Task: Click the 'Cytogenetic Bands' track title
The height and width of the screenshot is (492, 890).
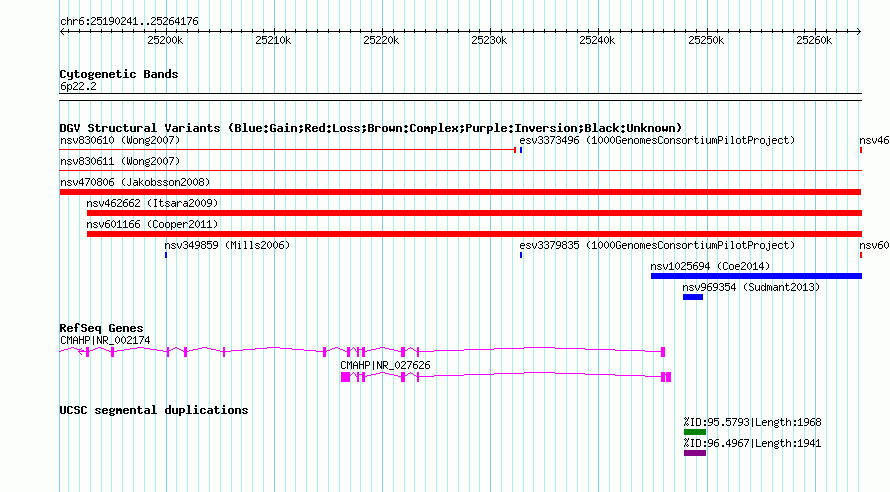Action: (119, 74)
